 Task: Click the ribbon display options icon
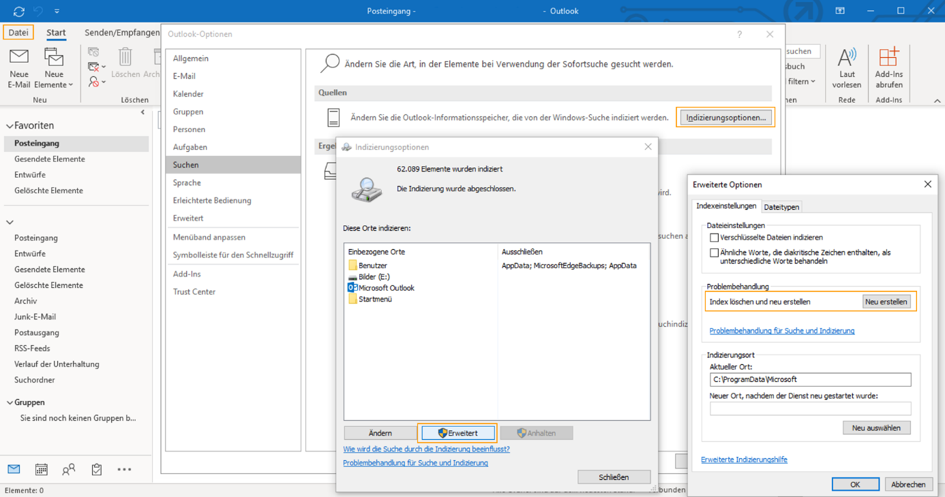(x=840, y=11)
